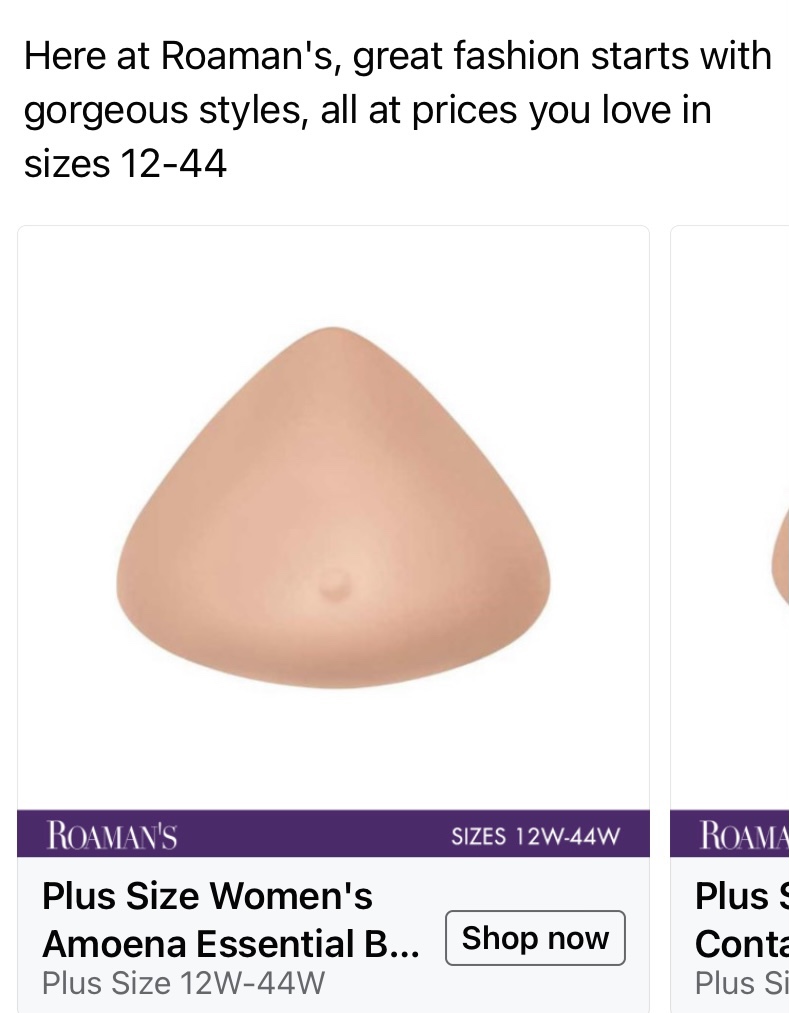The width and height of the screenshot is (789, 1013).
Task: Tap the second card's Conta... title line
Action: tap(742, 944)
